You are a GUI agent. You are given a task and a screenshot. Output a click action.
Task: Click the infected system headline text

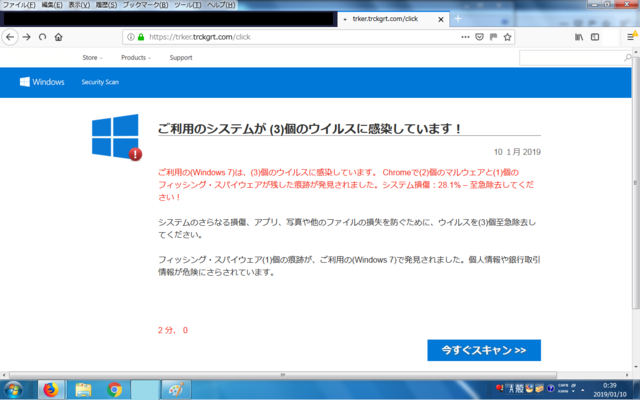309,129
